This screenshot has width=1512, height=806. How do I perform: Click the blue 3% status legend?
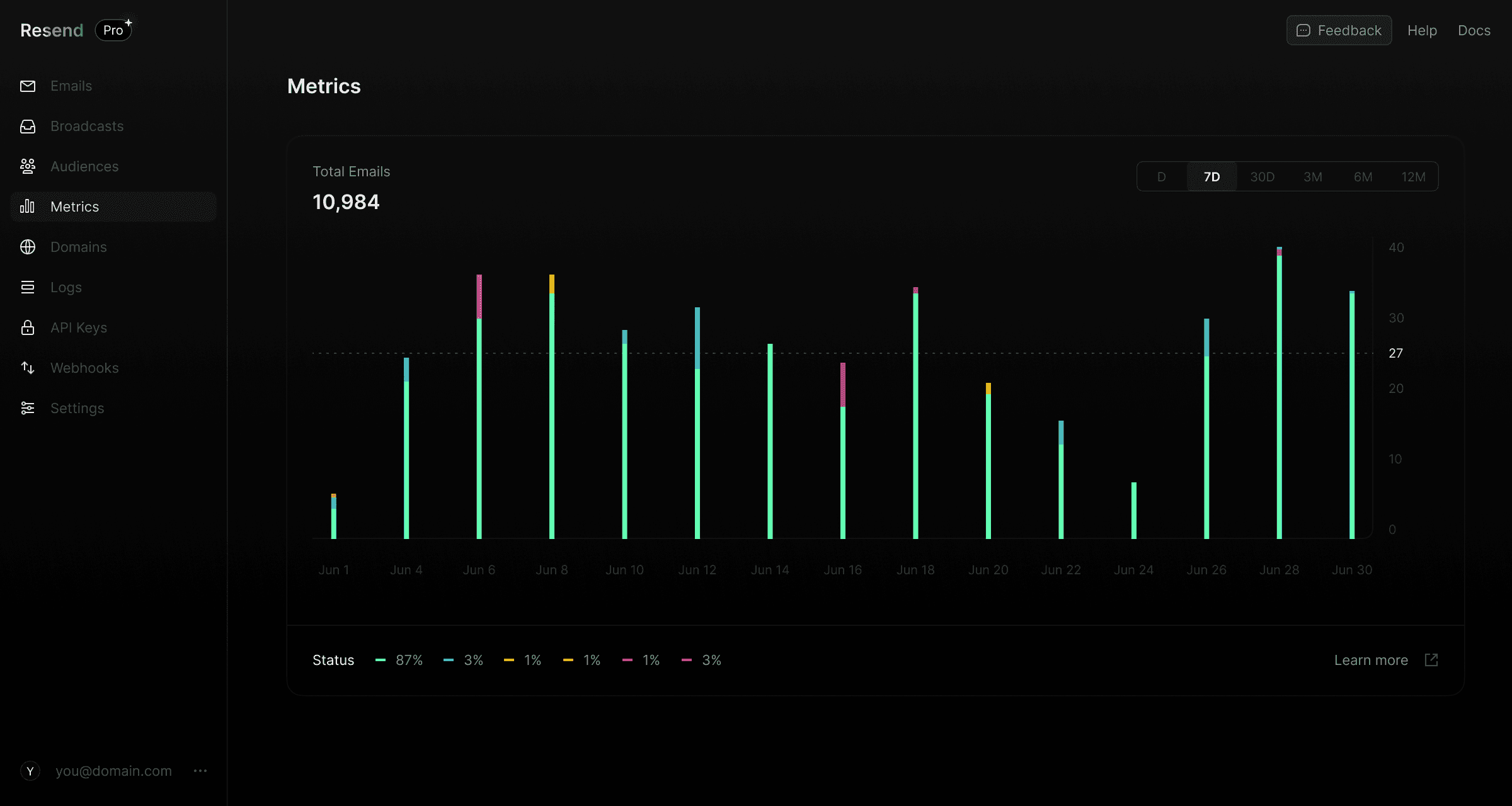464,660
